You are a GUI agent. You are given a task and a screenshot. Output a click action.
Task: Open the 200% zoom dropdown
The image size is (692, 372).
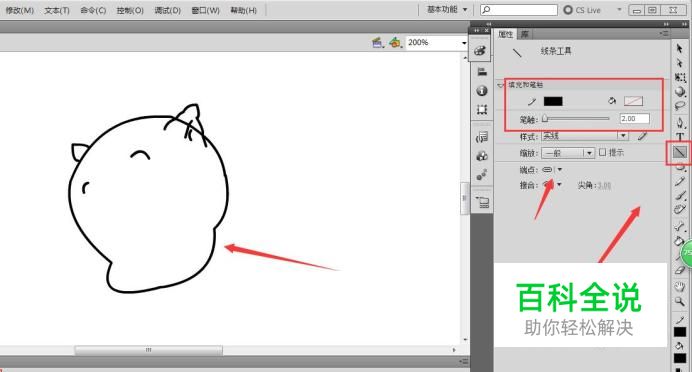tap(464, 43)
